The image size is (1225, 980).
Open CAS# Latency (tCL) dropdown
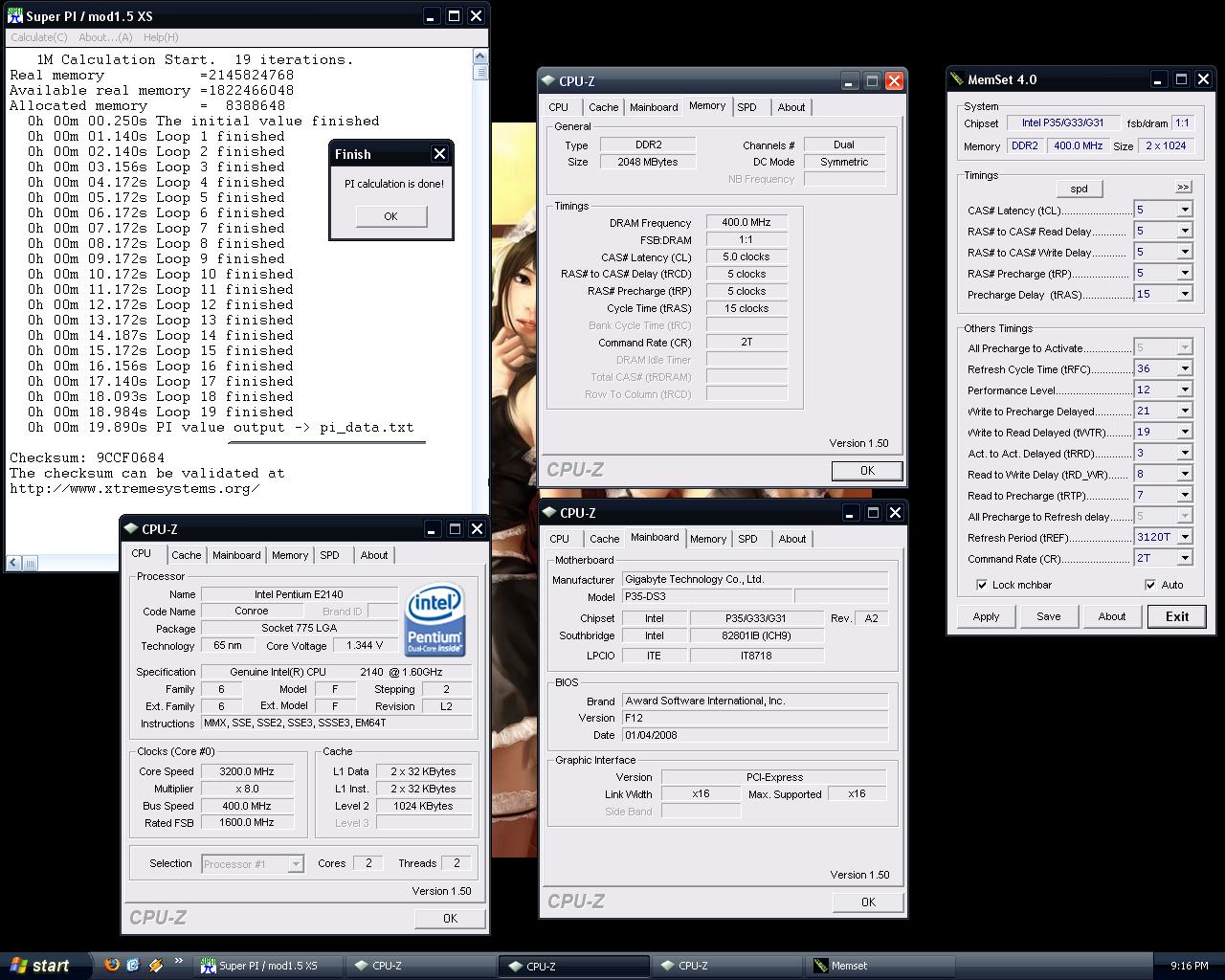click(x=1185, y=210)
